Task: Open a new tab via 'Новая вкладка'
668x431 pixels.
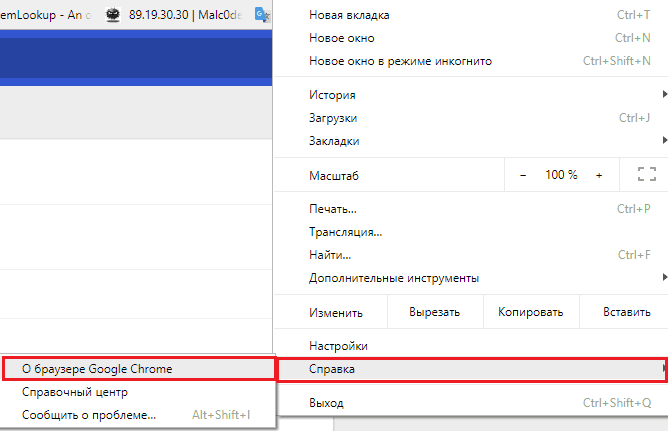Action: 471,15
